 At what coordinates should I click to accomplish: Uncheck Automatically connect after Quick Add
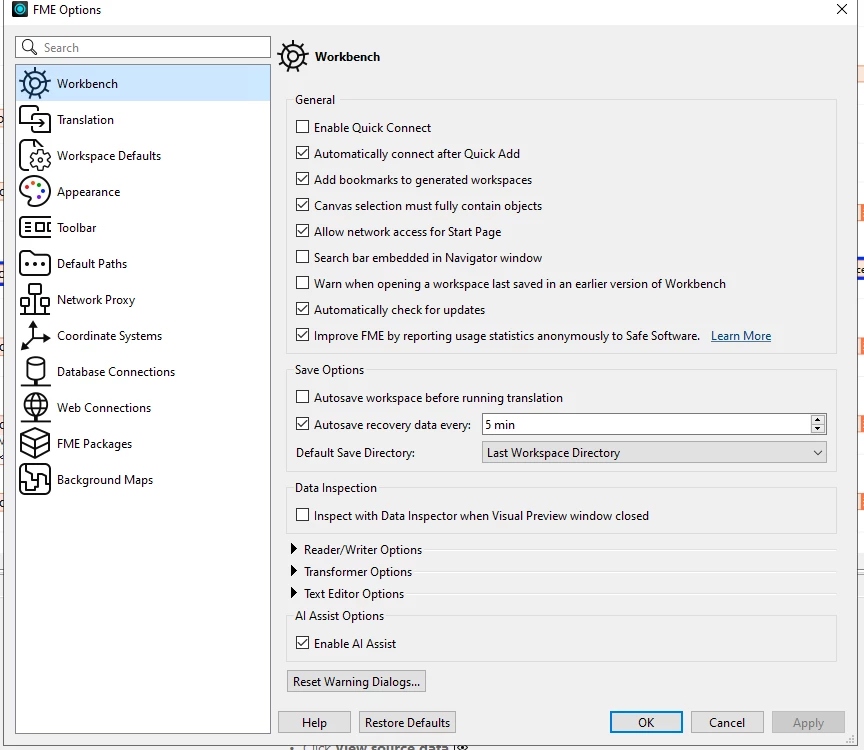tap(303, 153)
